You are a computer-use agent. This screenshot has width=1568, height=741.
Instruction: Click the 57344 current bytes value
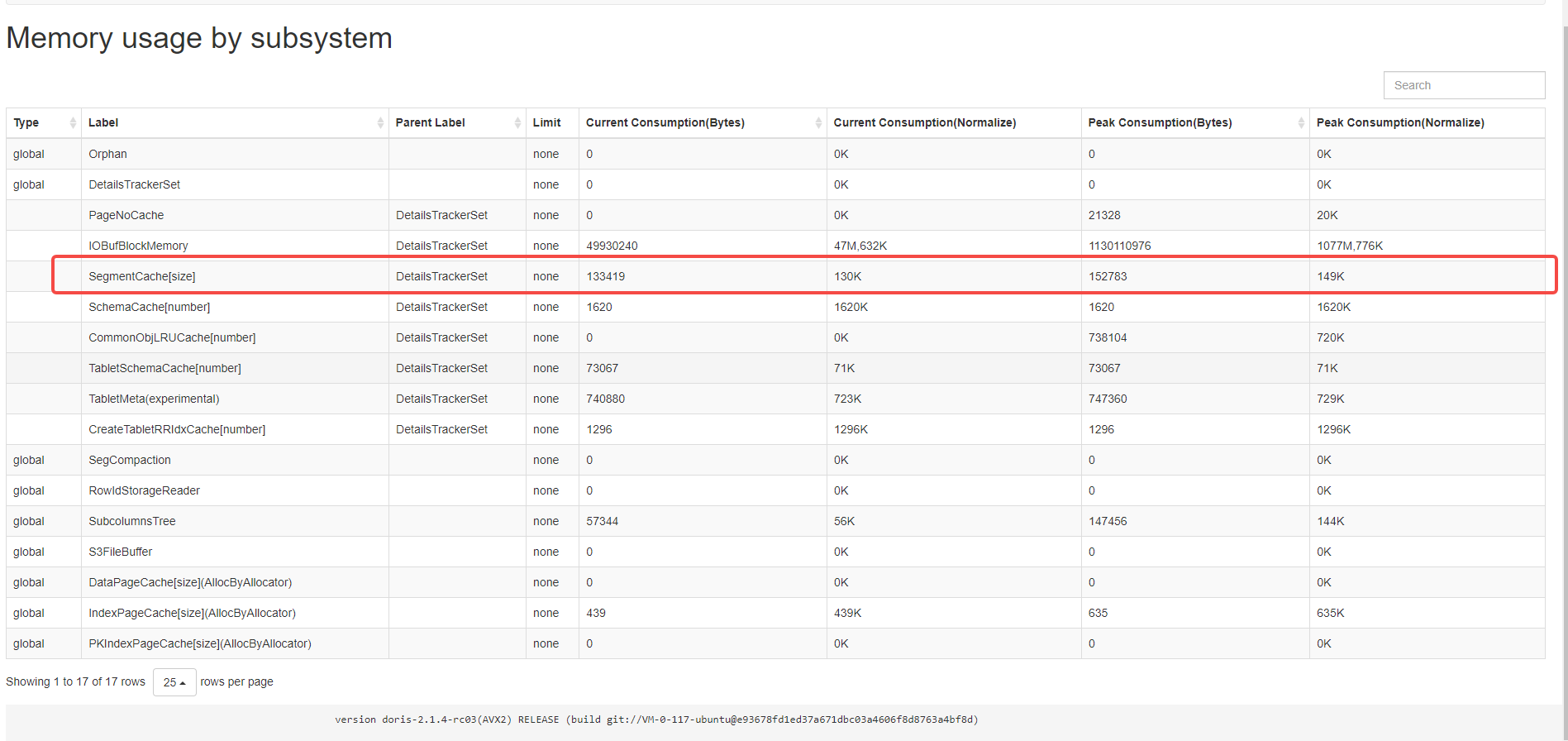[x=602, y=521]
